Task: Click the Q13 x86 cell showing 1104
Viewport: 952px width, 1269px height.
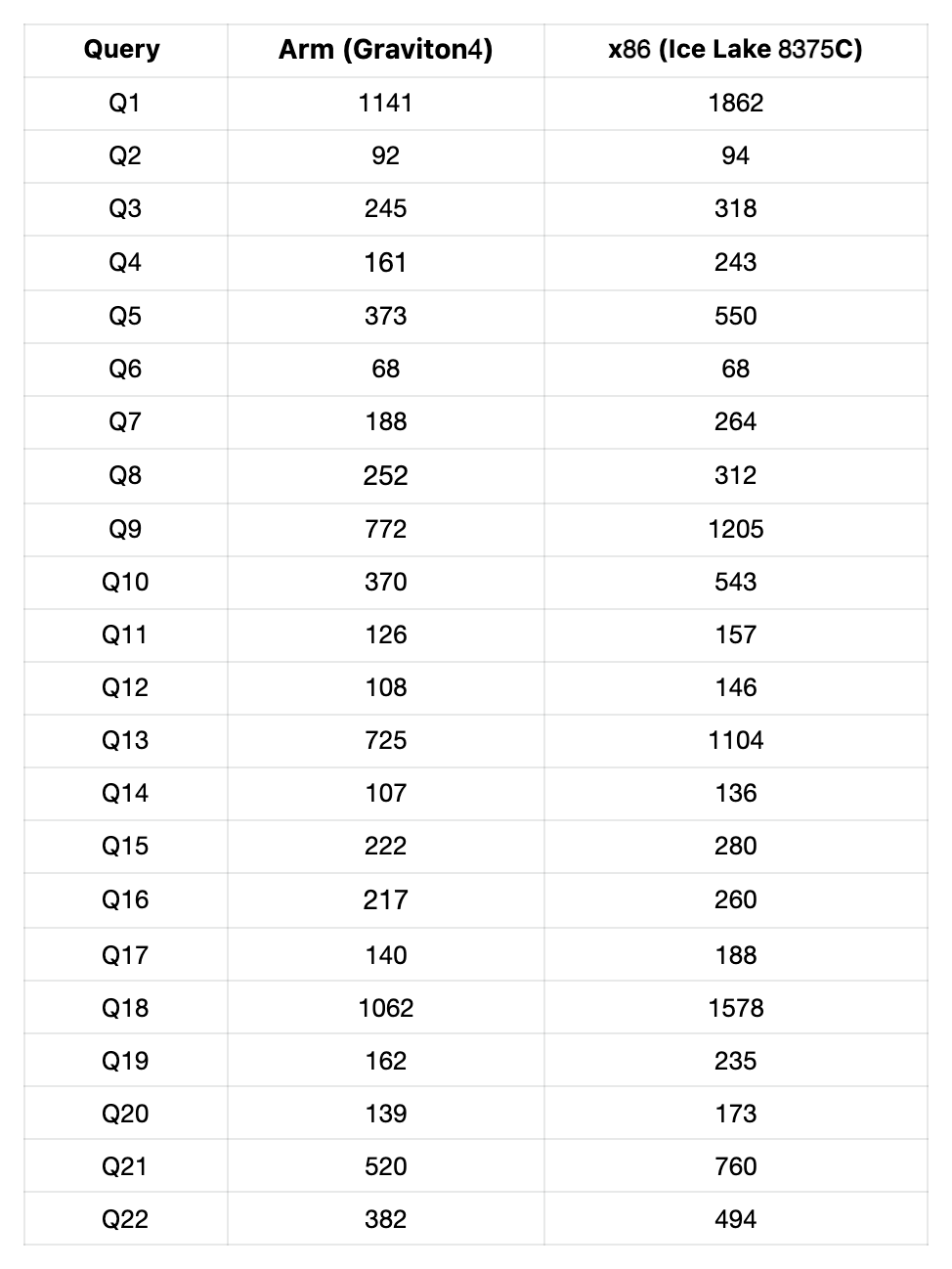Action: (735, 740)
